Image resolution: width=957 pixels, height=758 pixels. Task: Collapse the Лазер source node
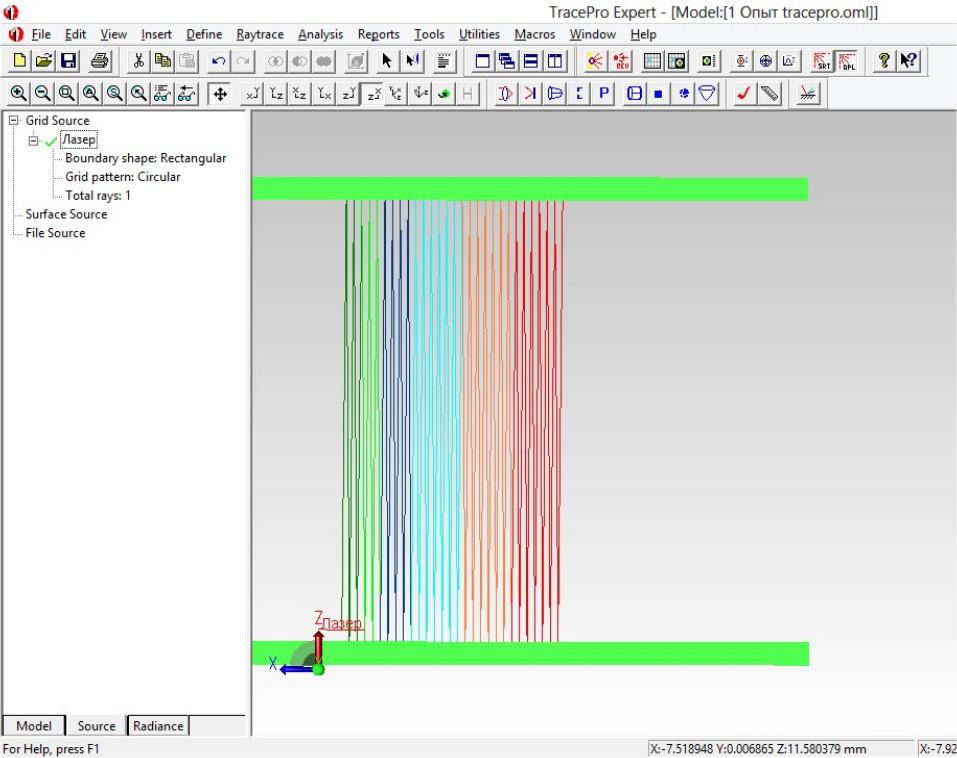coord(33,140)
